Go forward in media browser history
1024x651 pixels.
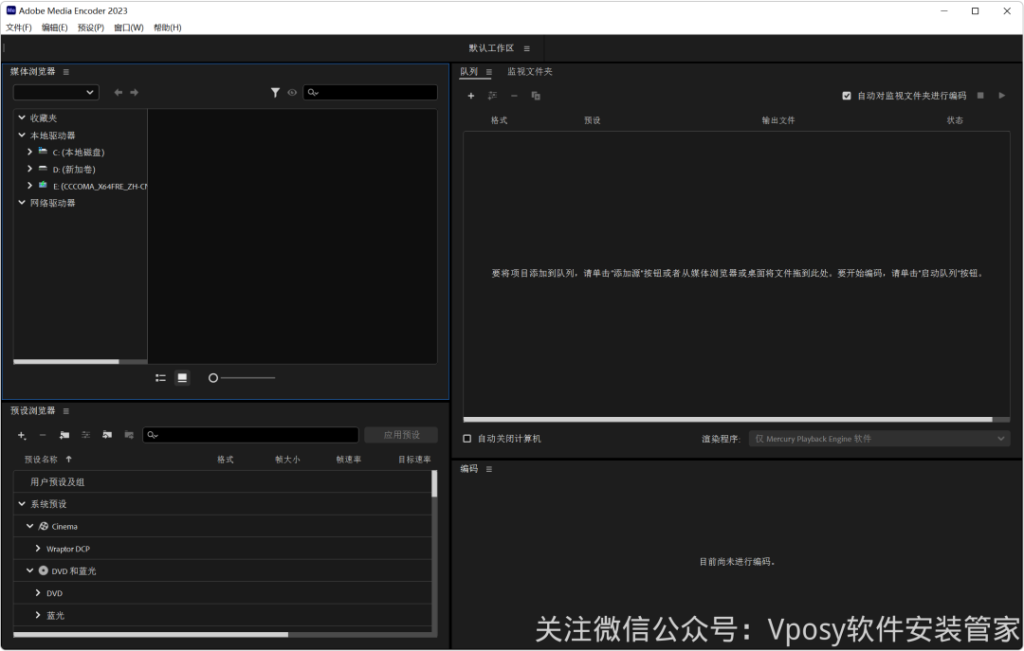pos(134,93)
